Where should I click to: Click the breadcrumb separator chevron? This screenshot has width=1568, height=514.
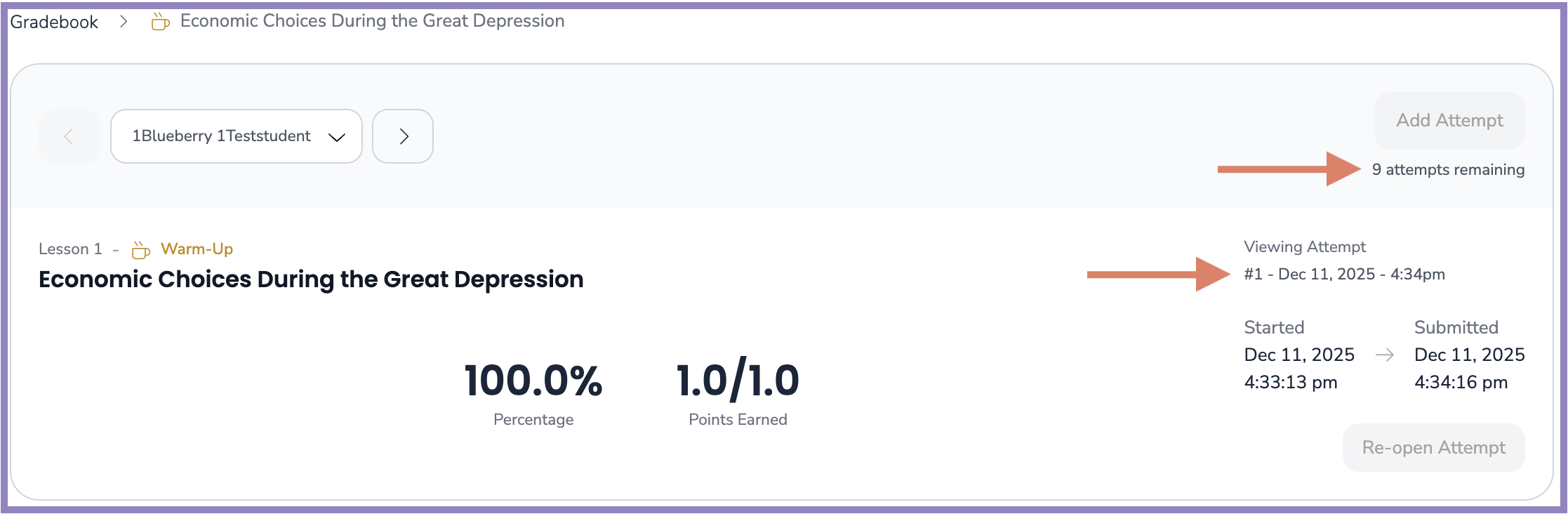124,22
